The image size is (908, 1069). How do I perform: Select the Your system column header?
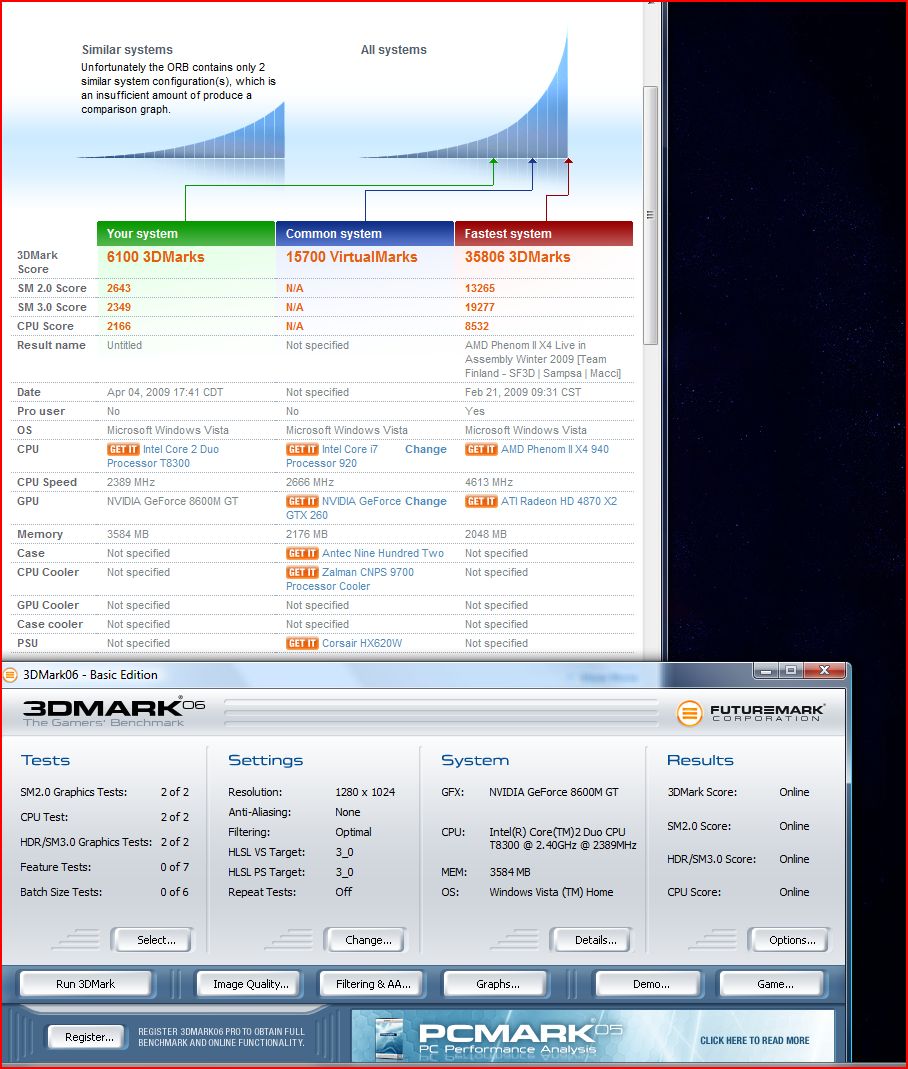pos(185,233)
